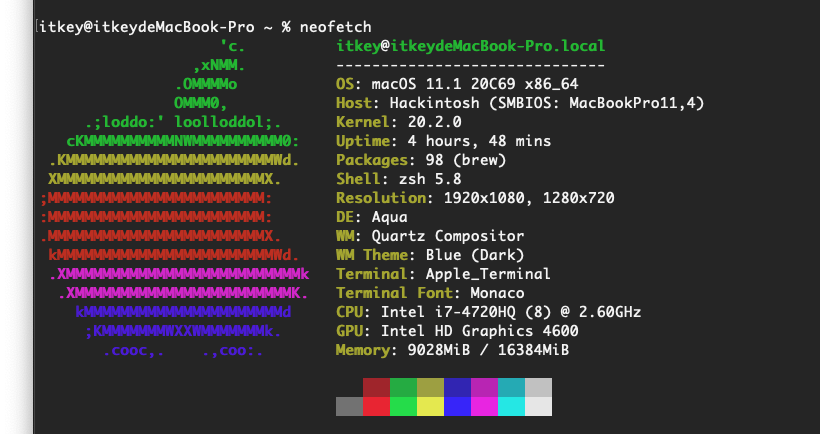
Task: Click the dashed separator under the hostname title
Action: point(471,66)
